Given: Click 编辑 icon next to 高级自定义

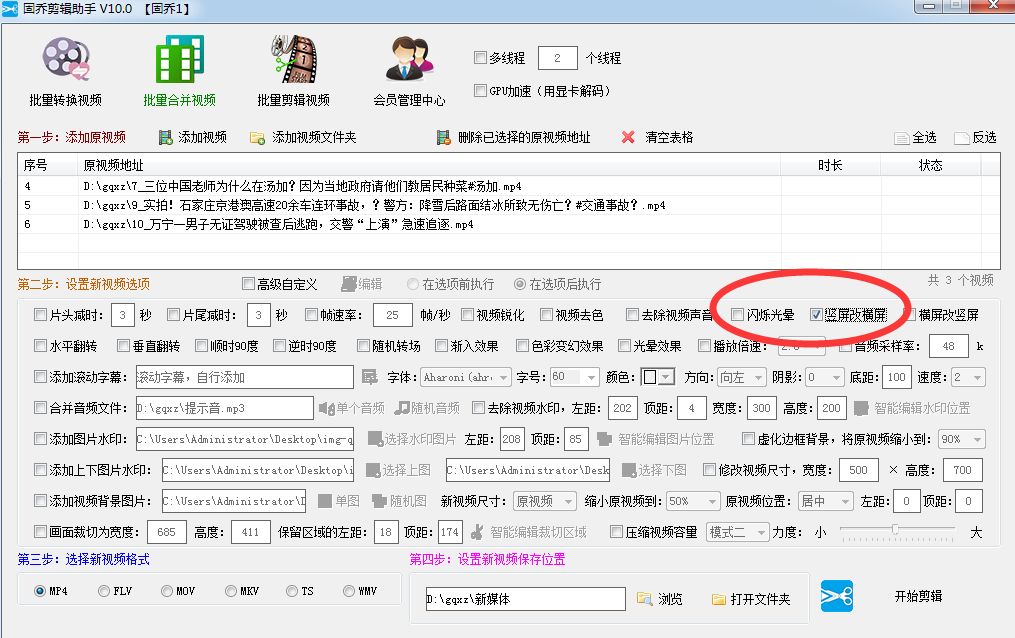Looking at the screenshot, I should click(349, 284).
